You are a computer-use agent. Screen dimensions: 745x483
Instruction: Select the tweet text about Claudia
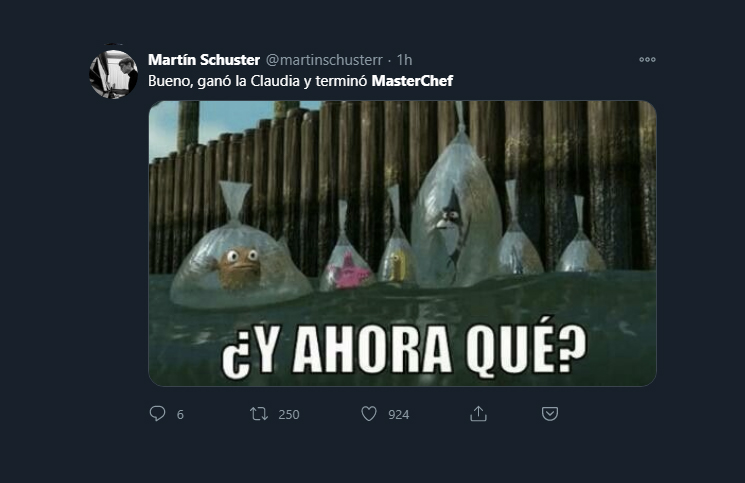tap(300, 81)
